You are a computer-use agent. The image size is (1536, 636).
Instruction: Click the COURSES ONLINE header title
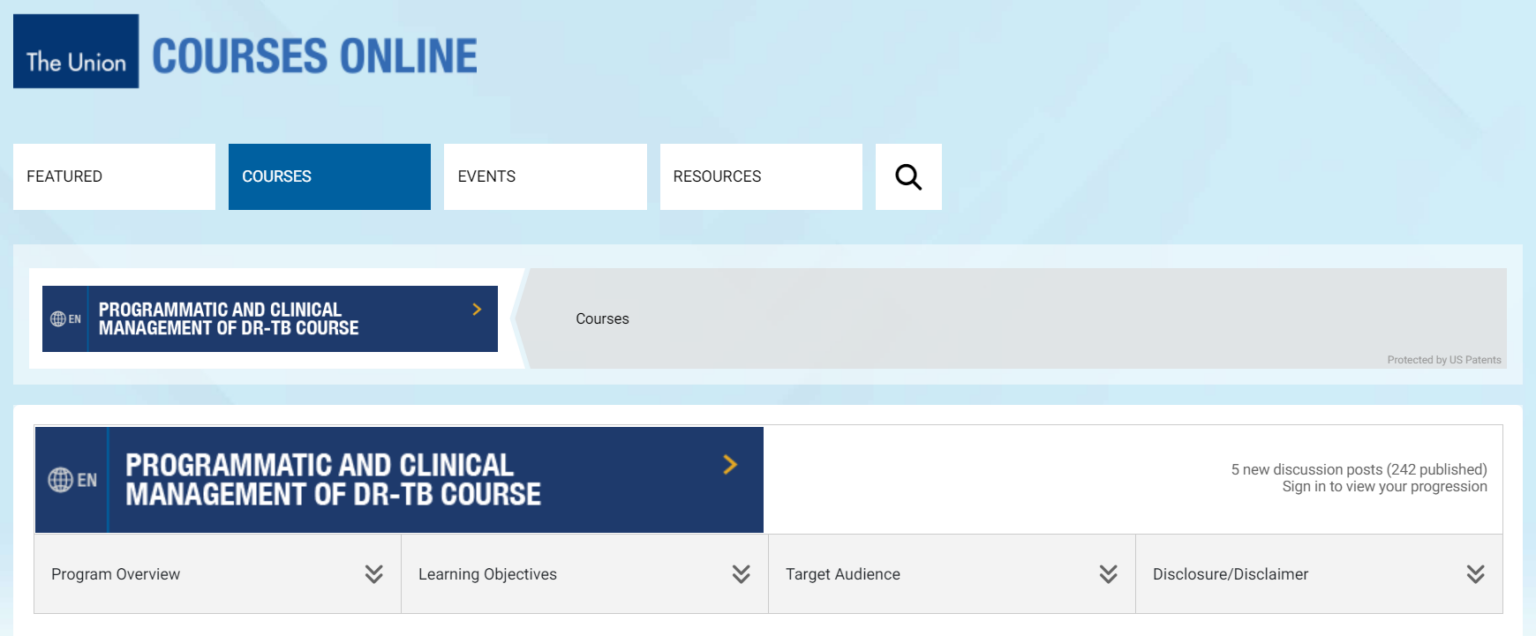(x=314, y=54)
